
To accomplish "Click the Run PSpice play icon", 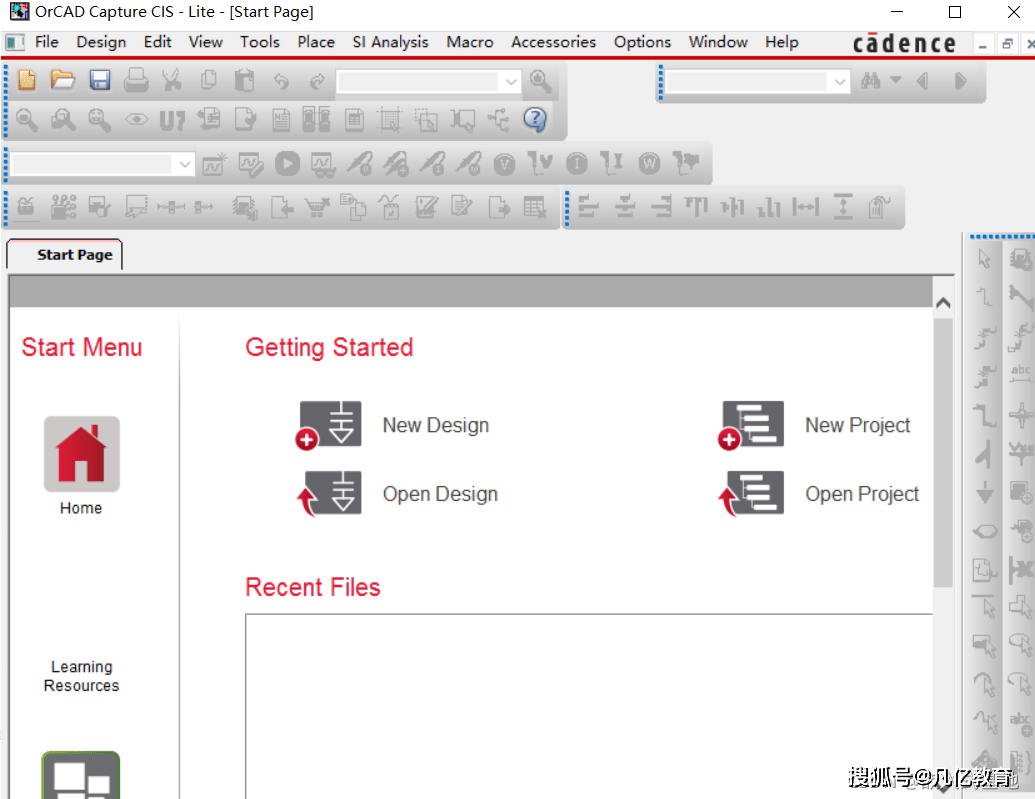I will (287, 163).
